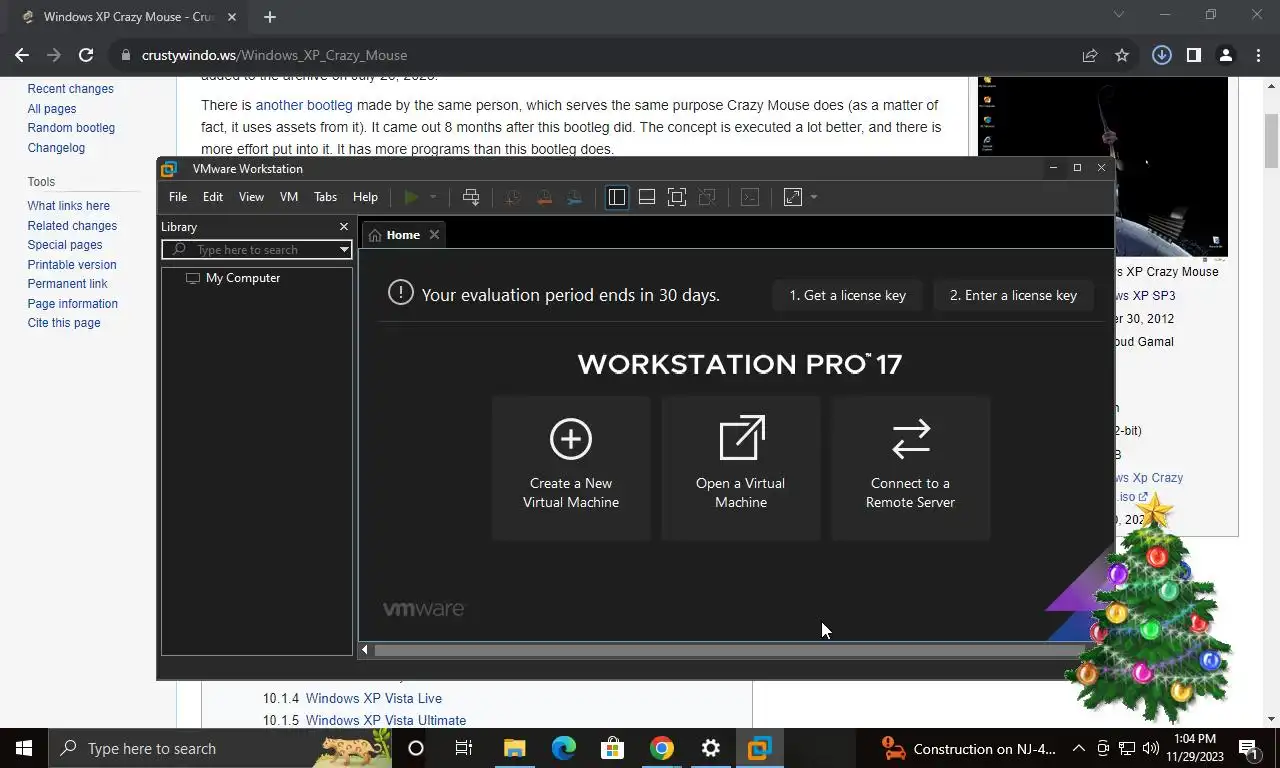Viewport: 1280px width, 768px height.
Task: Click the Library search input field
Action: pos(258,249)
